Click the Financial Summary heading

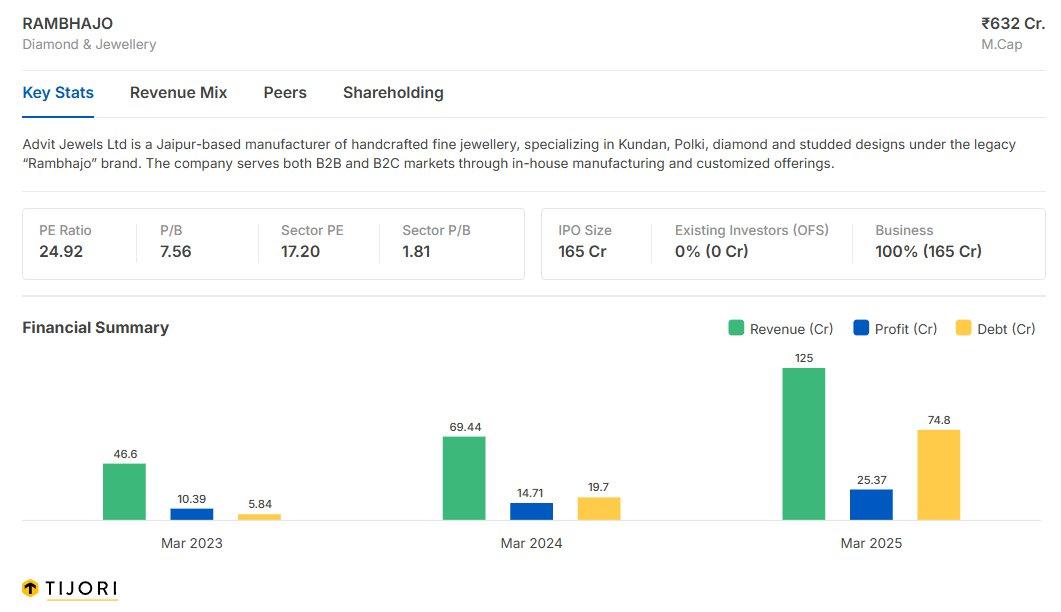coord(95,328)
